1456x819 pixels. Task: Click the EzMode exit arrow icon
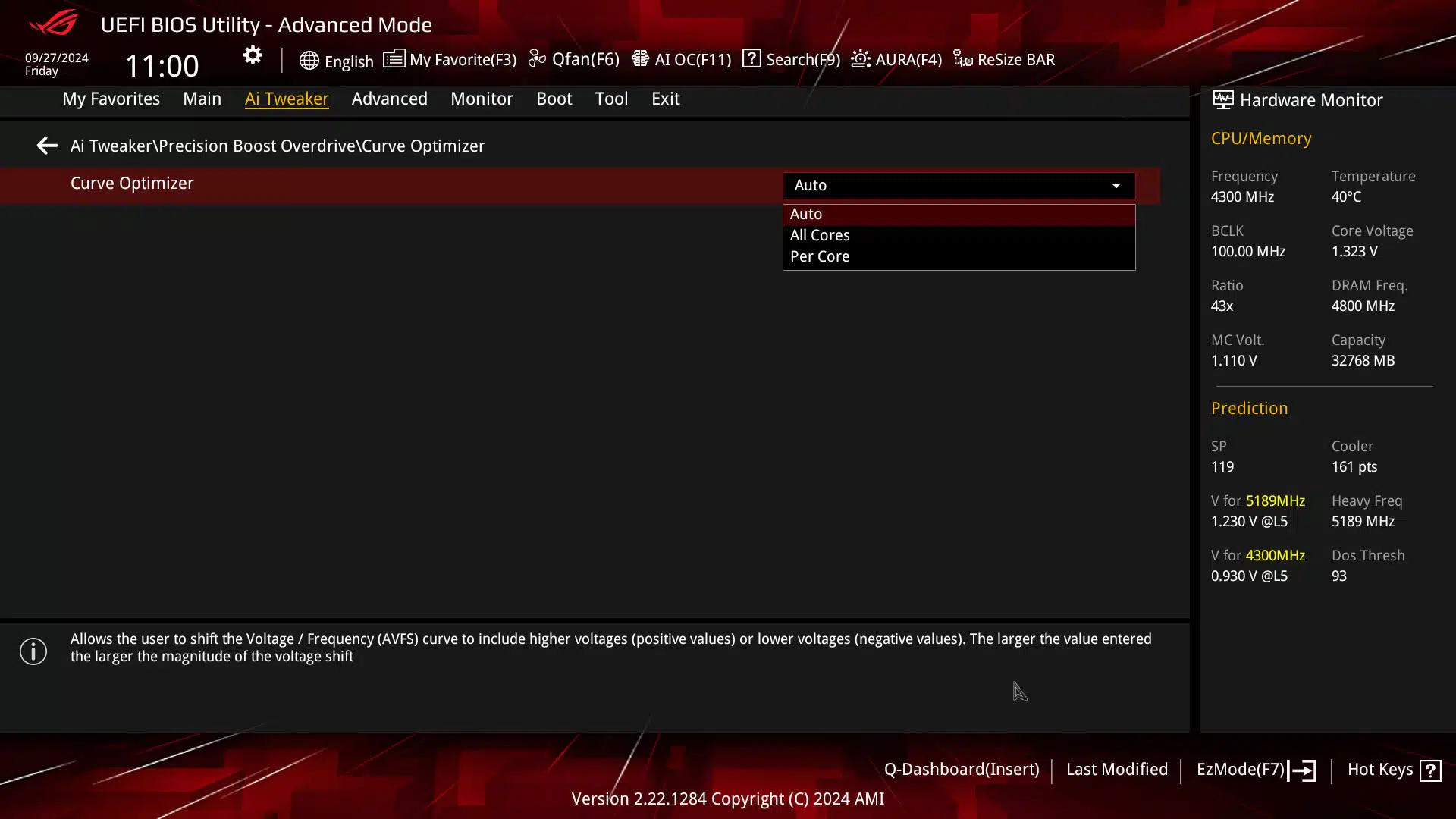1302,770
